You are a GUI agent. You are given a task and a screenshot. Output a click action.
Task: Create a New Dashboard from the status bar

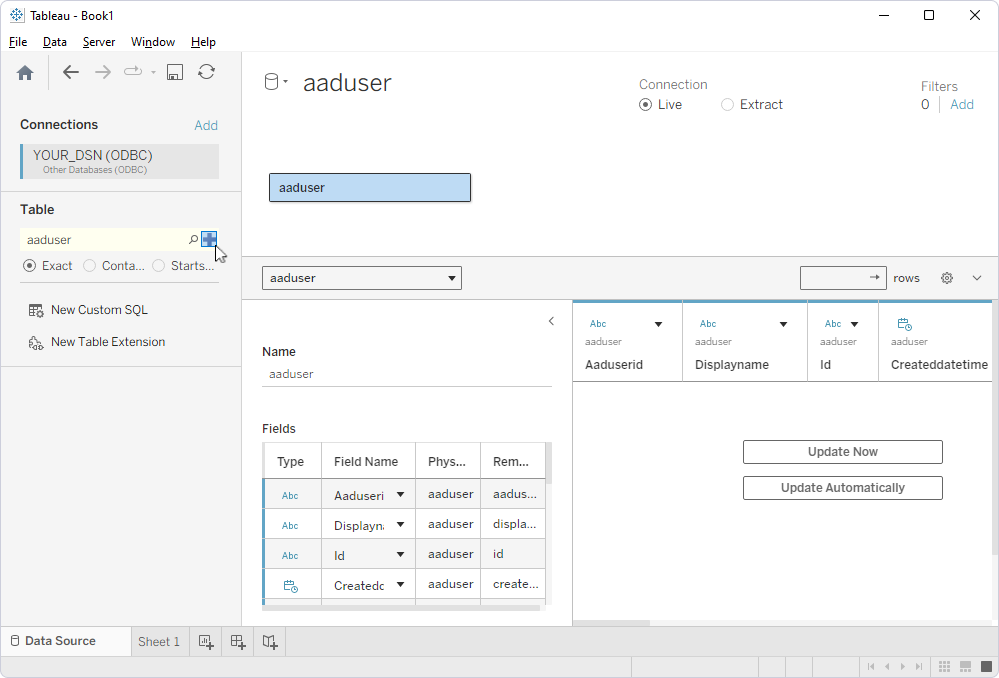click(x=237, y=641)
